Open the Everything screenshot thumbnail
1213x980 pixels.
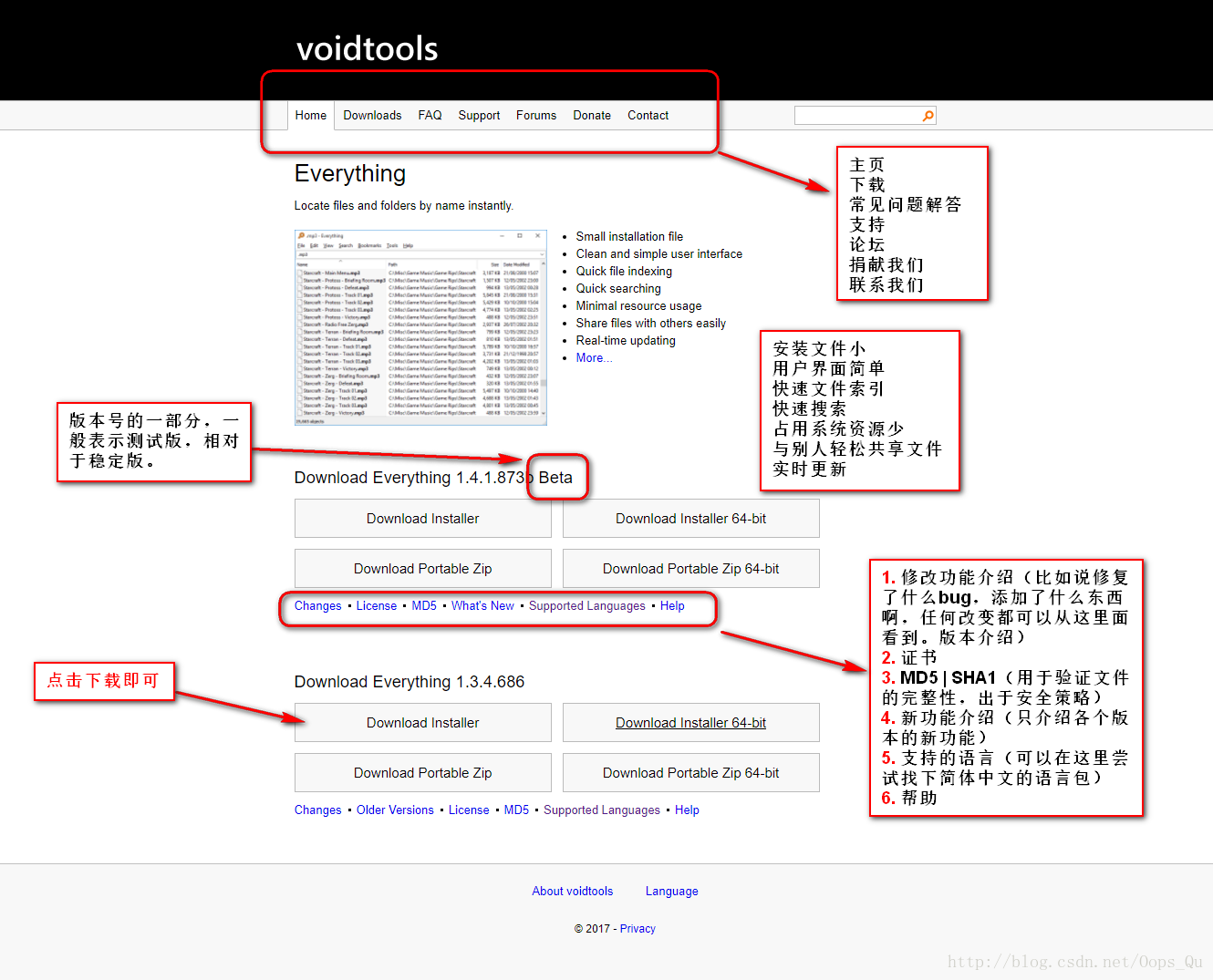(420, 327)
